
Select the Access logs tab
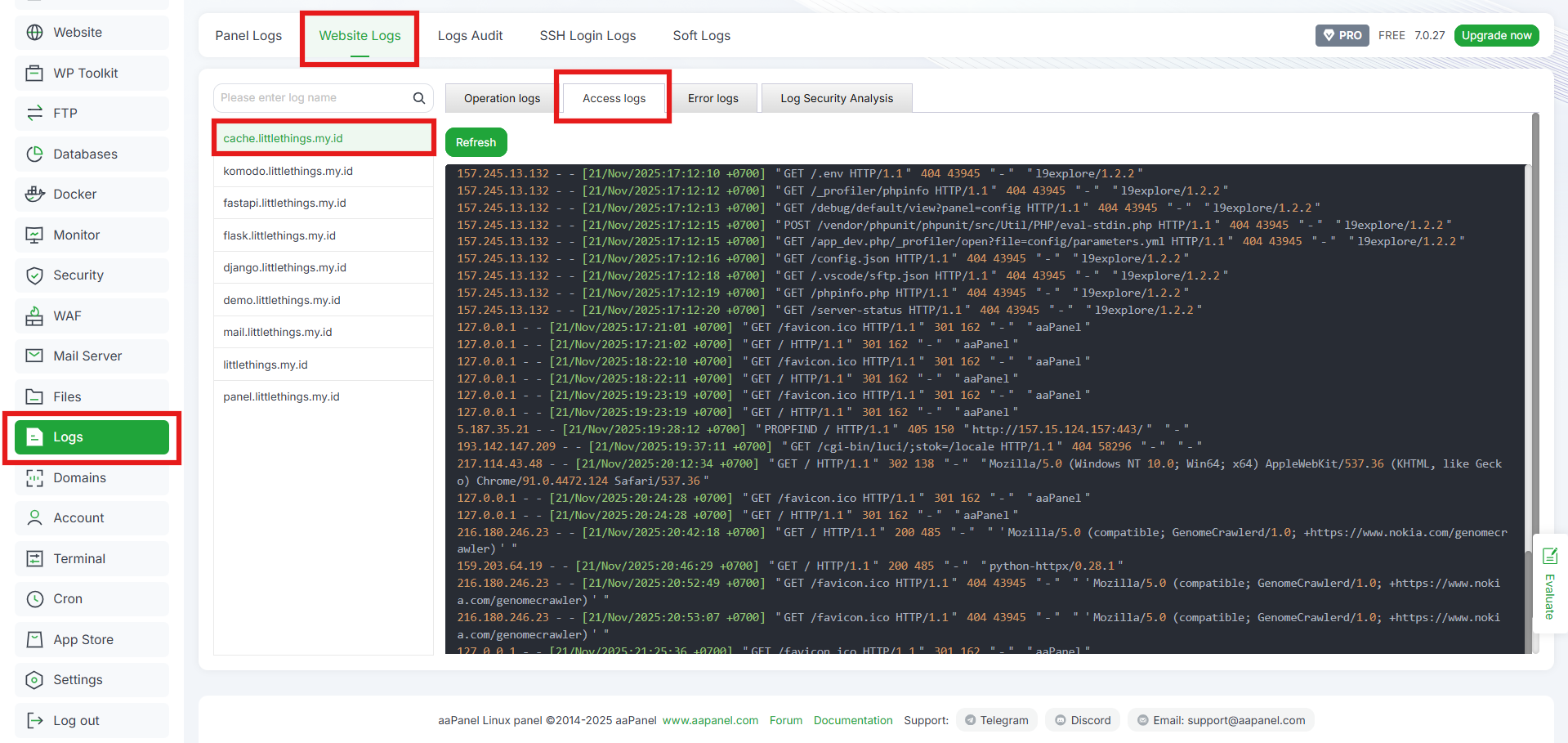coord(614,98)
